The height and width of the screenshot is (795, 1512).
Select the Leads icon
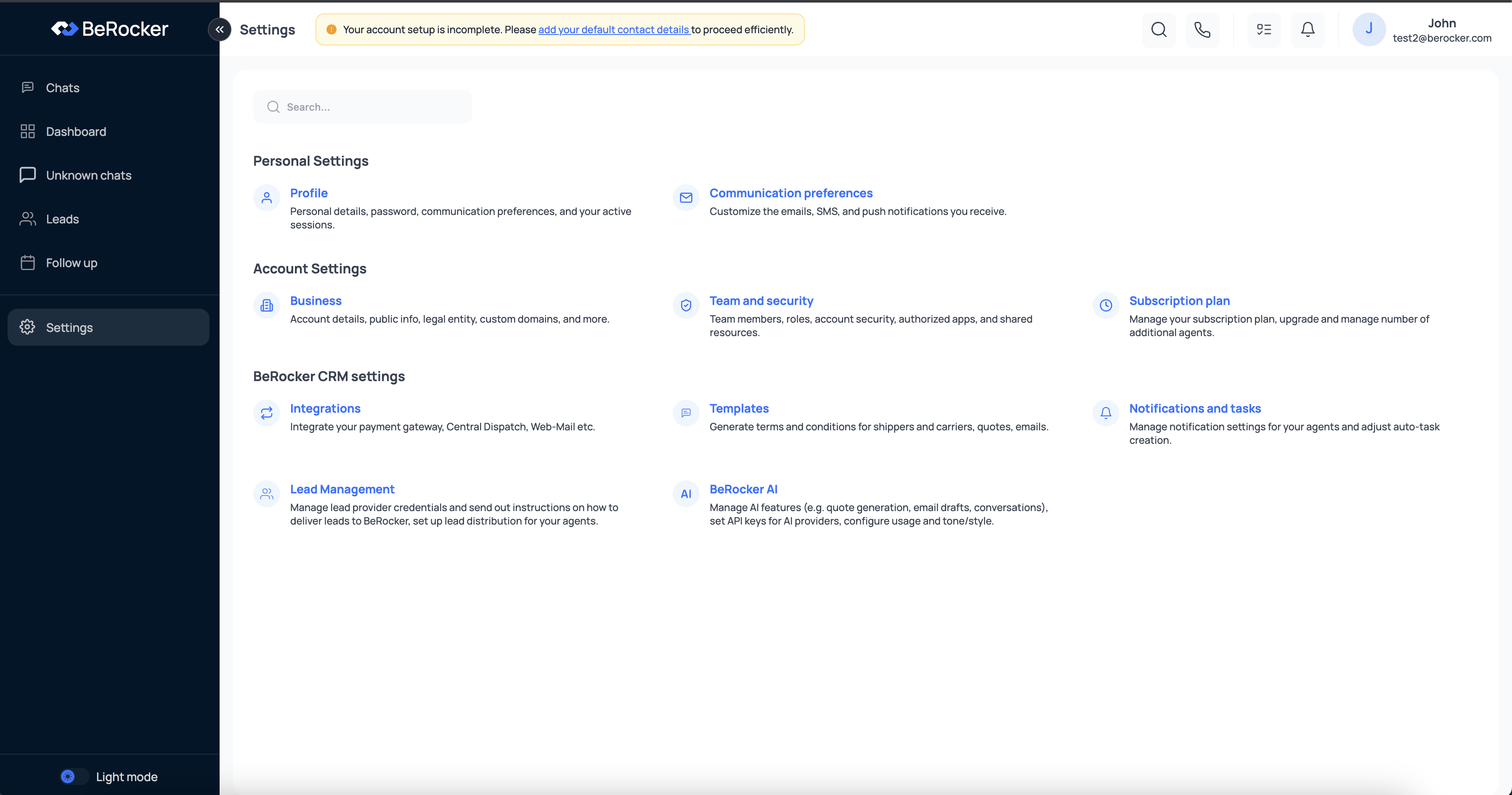pos(28,219)
